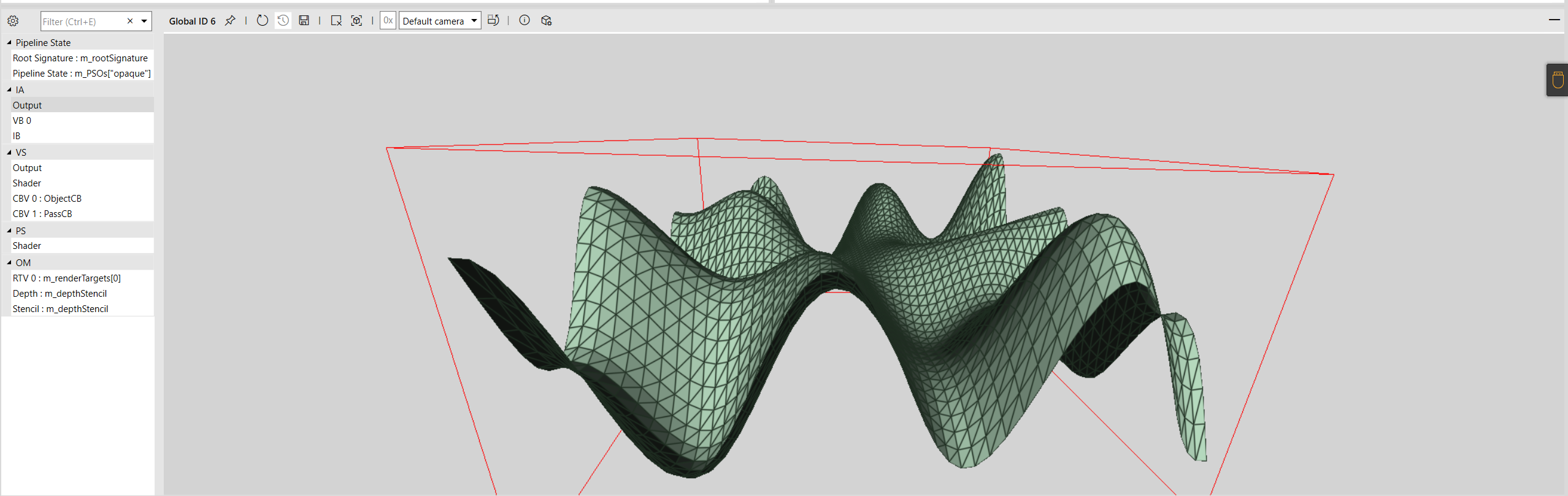This screenshot has height=496, width=1568.
Task: Select Stencil : m_depthStencil row
Action: click(82, 309)
